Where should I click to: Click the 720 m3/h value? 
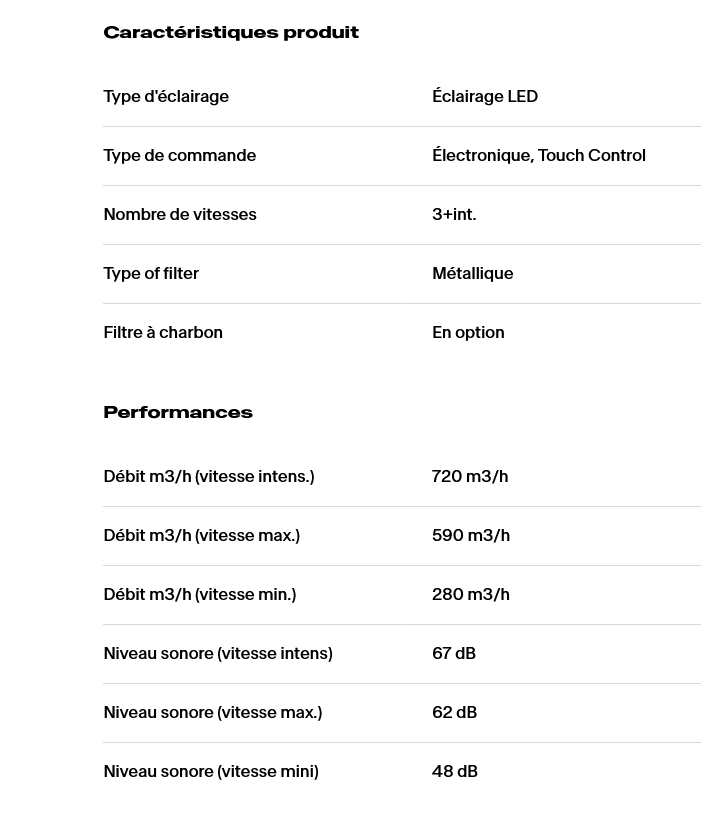[x=470, y=477]
